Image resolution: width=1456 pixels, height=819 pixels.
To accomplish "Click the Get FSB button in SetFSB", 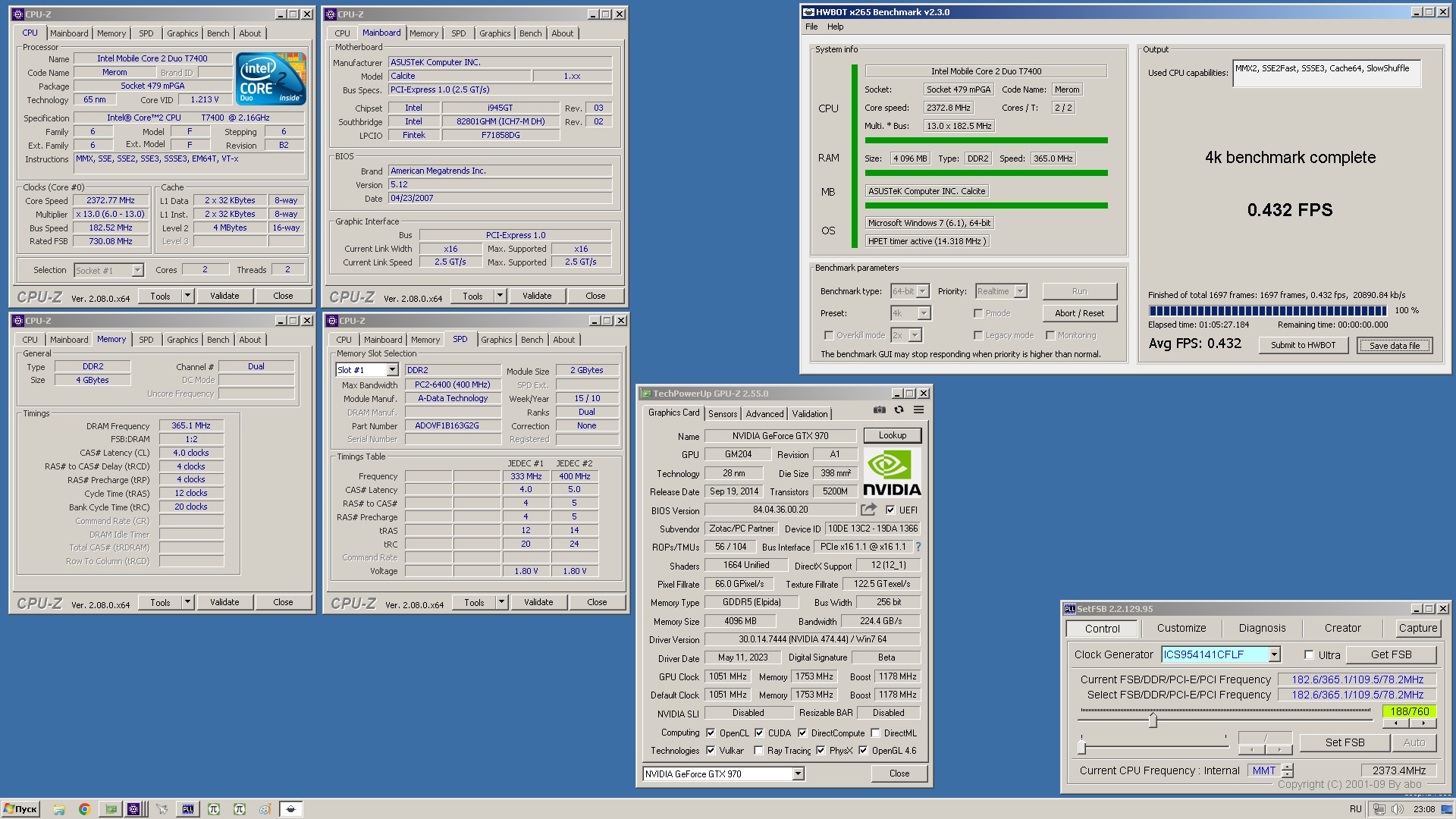I will pos(1391,654).
